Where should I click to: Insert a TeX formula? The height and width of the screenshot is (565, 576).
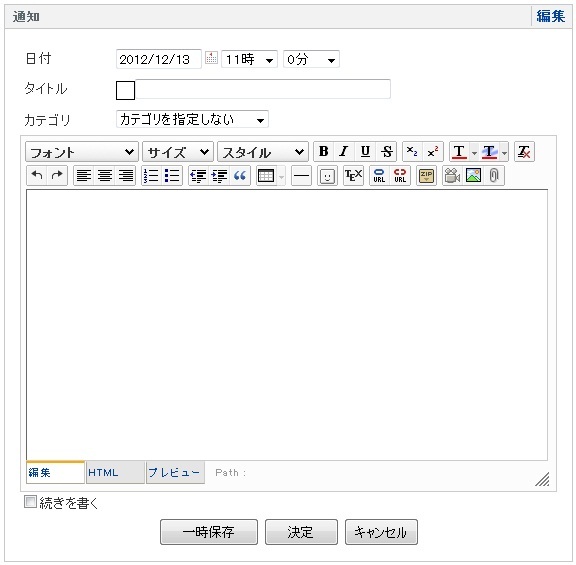tap(353, 176)
